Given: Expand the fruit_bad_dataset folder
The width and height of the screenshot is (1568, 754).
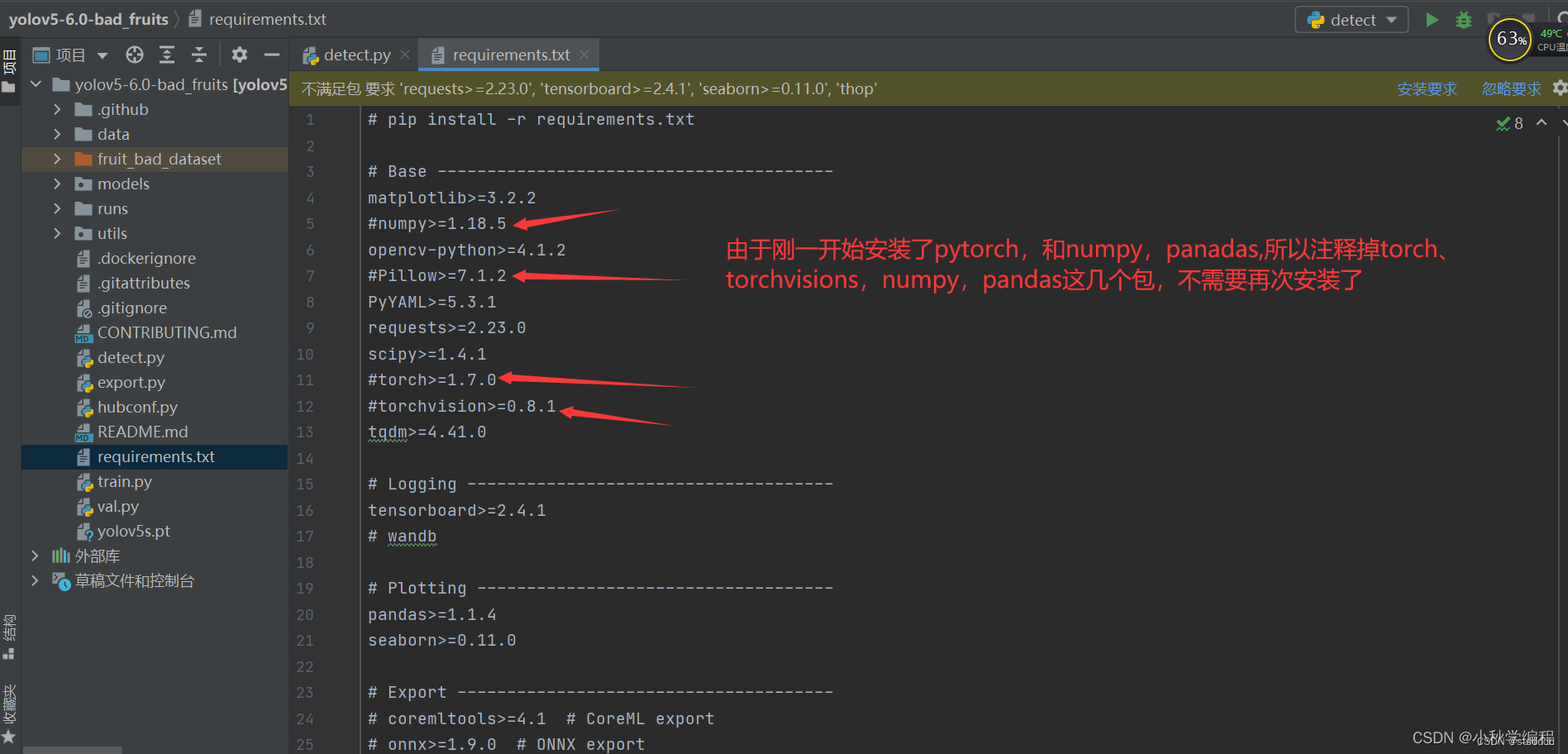Looking at the screenshot, I should [x=57, y=159].
